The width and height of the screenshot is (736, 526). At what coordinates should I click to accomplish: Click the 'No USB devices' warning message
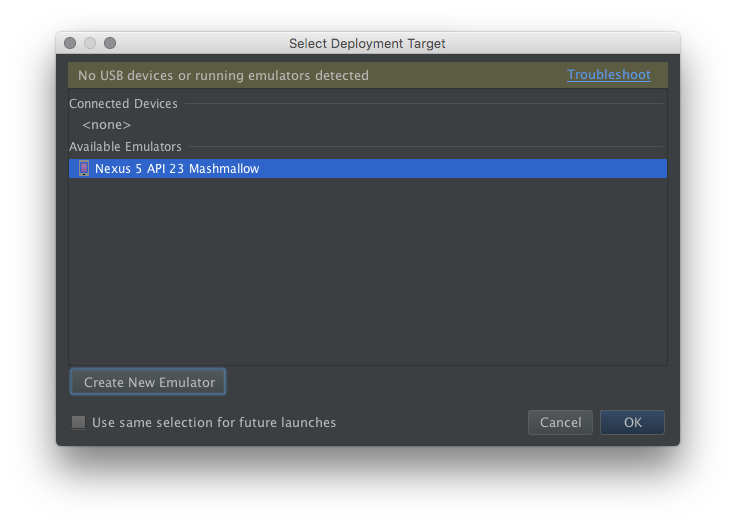pos(223,75)
